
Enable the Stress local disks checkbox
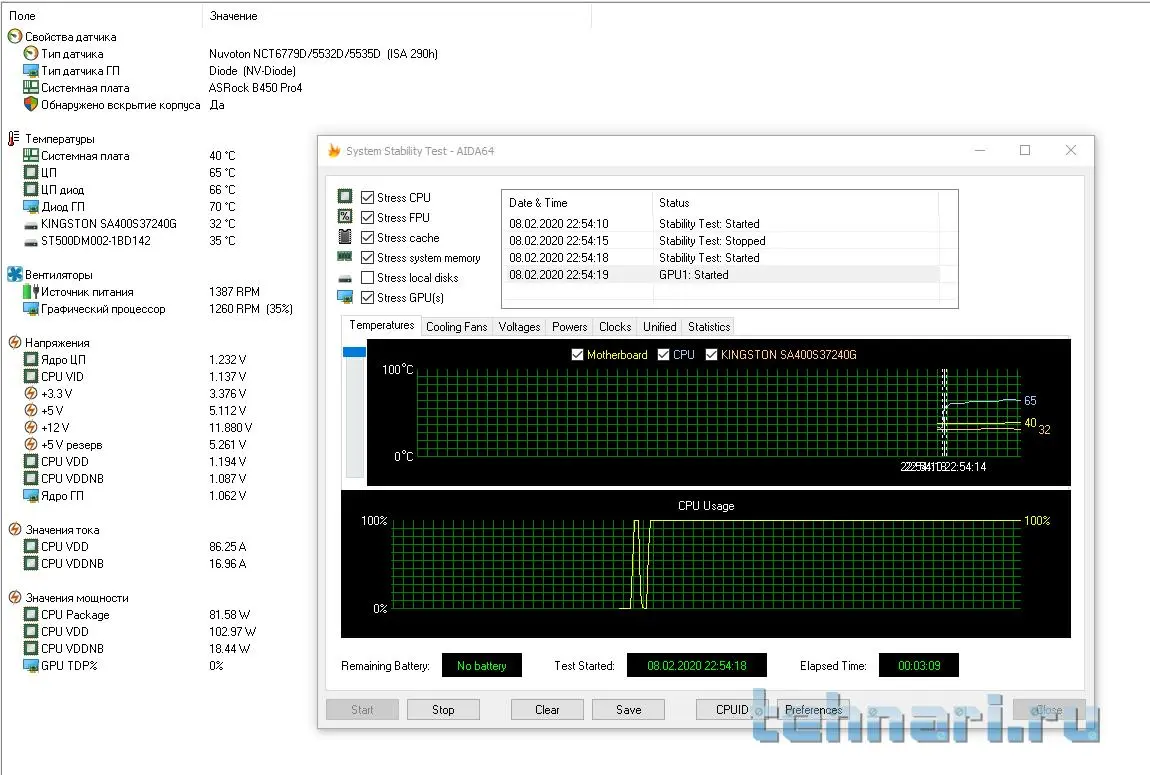[367, 277]
